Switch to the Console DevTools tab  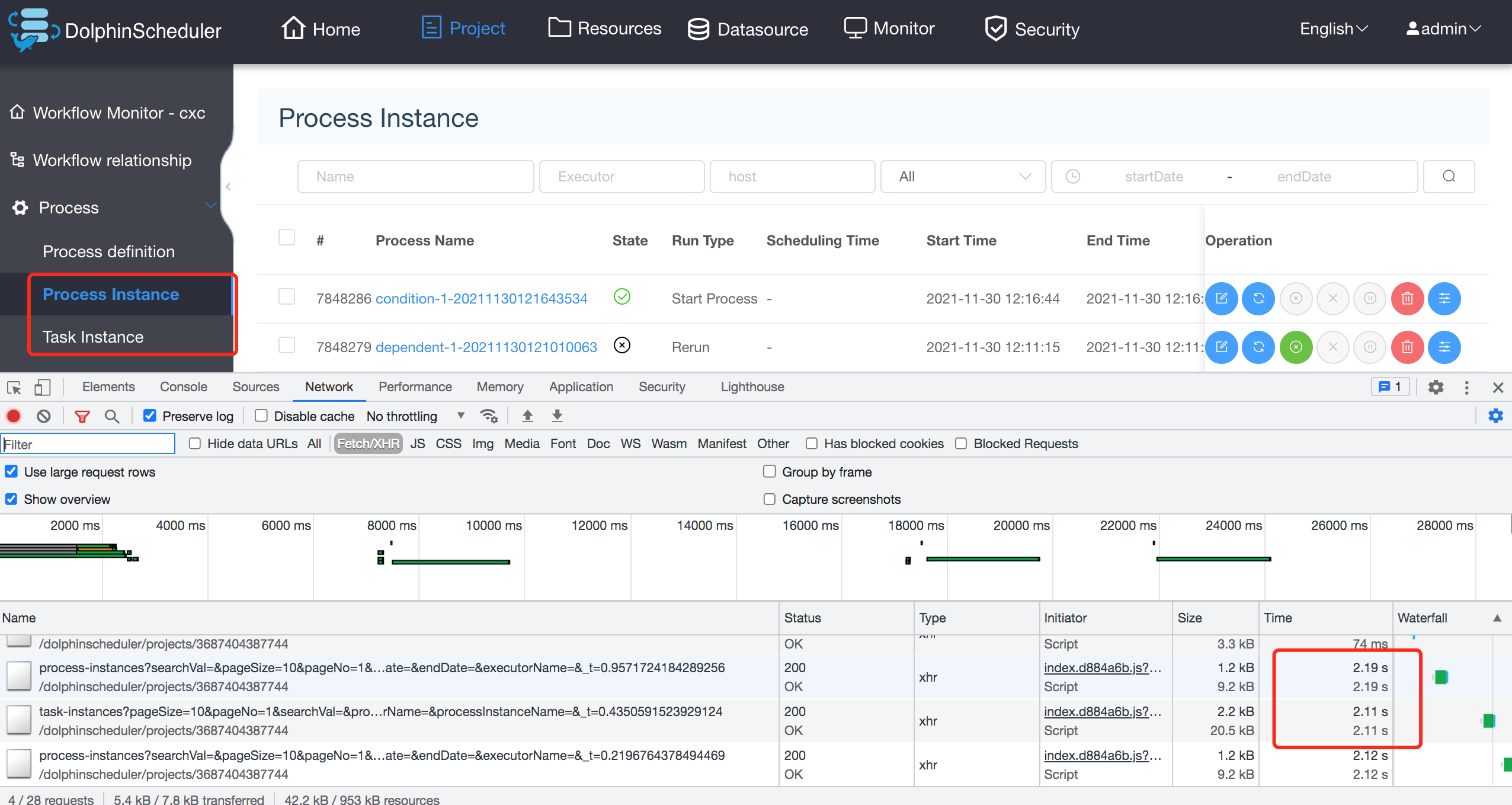183,386
